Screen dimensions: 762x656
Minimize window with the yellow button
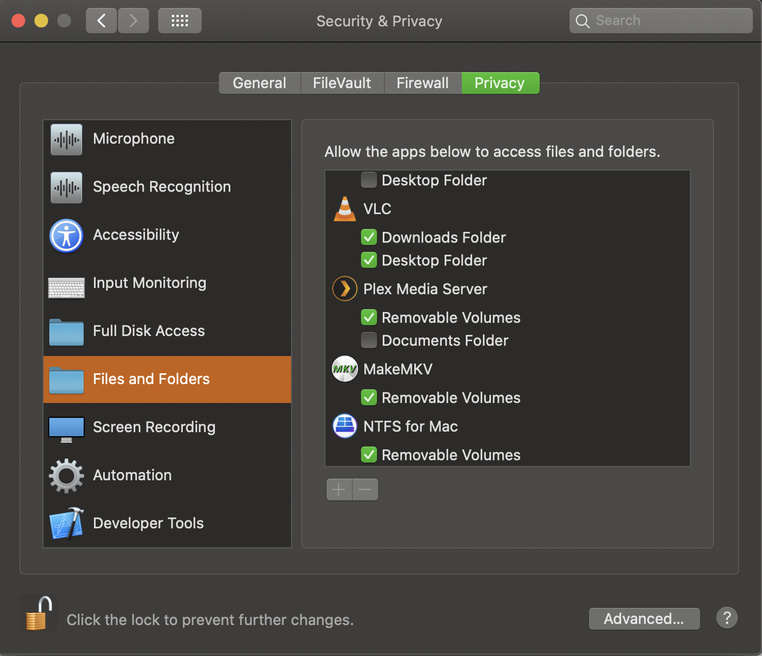[41, 21]
